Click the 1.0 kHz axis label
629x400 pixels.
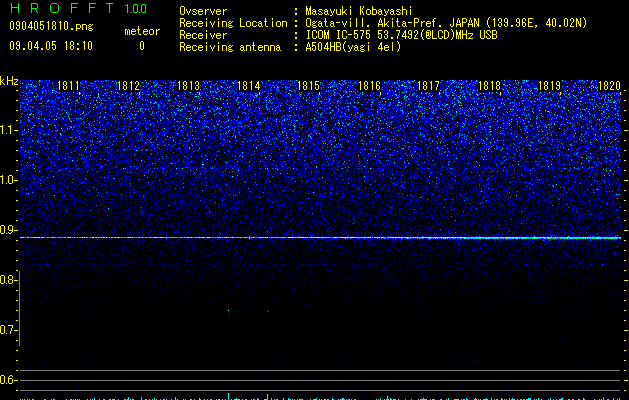pos(9,180)
